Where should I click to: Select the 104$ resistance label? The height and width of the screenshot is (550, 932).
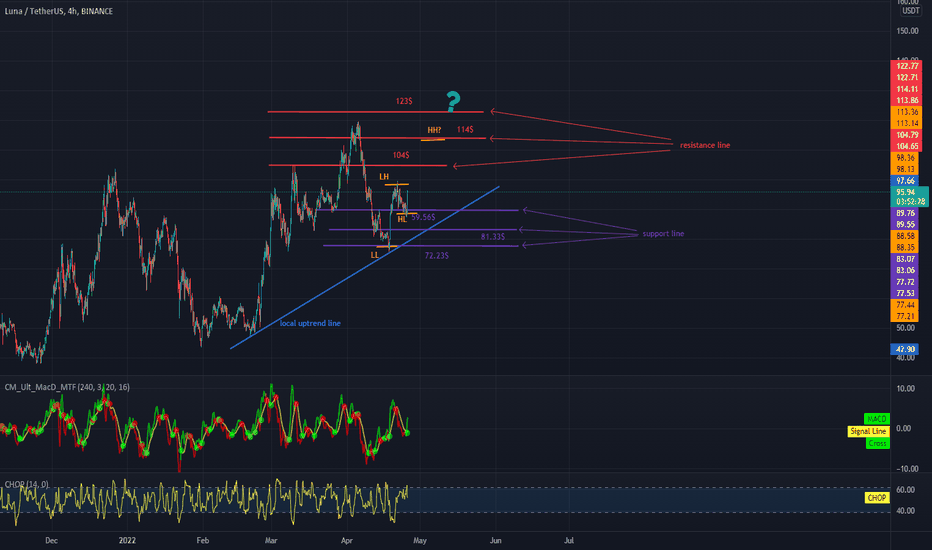click(x=401, y=155)
